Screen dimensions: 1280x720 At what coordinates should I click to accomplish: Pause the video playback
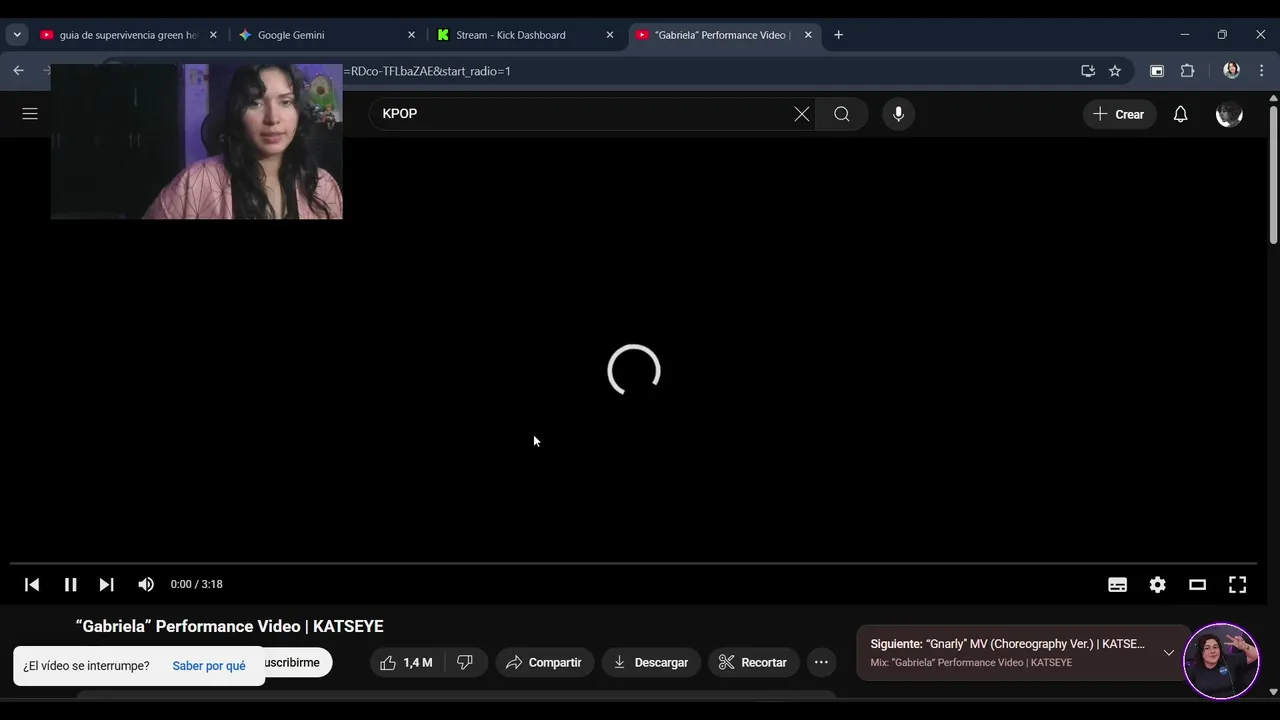[70, 584]
